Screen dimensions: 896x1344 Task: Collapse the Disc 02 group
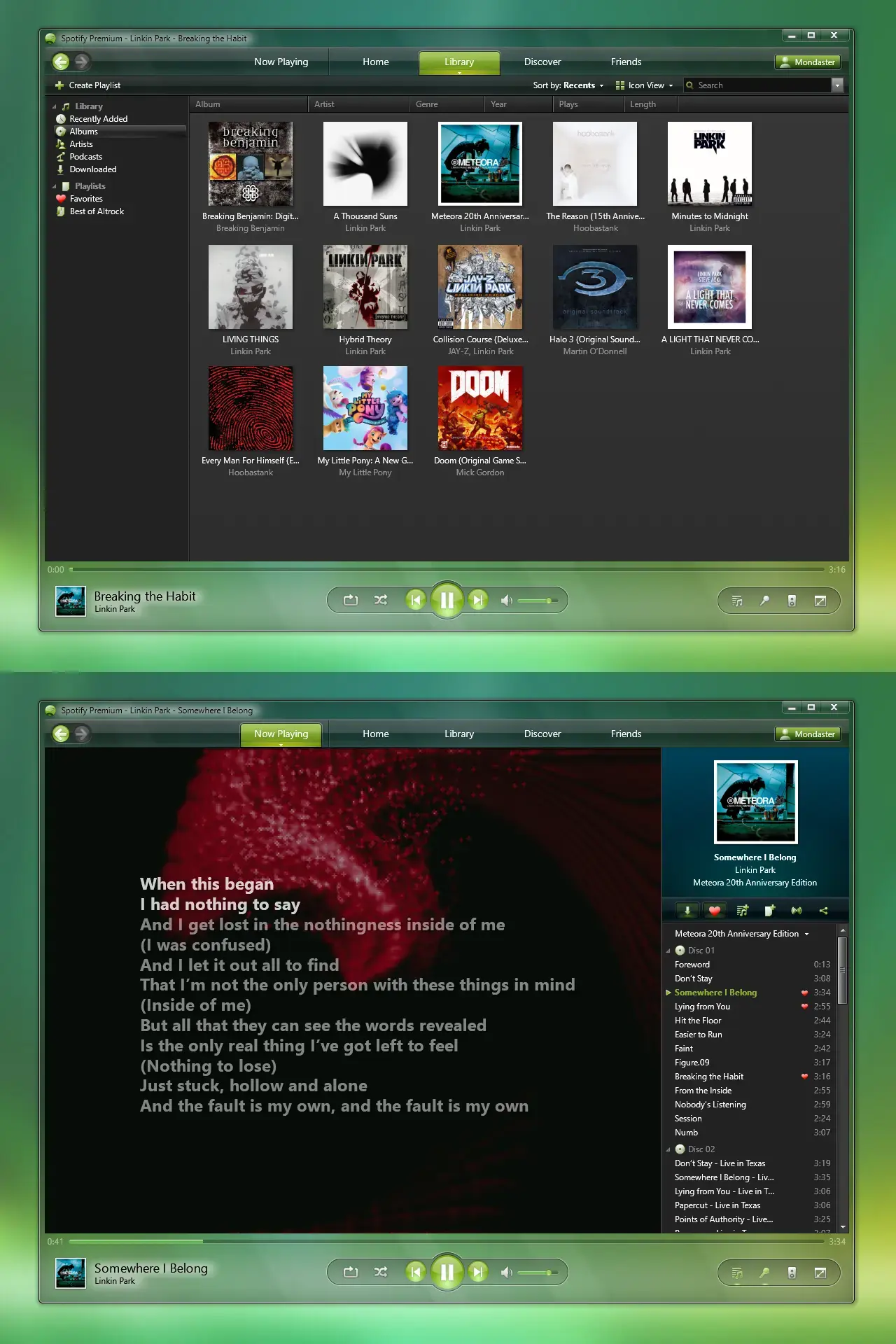point(668,1149)
